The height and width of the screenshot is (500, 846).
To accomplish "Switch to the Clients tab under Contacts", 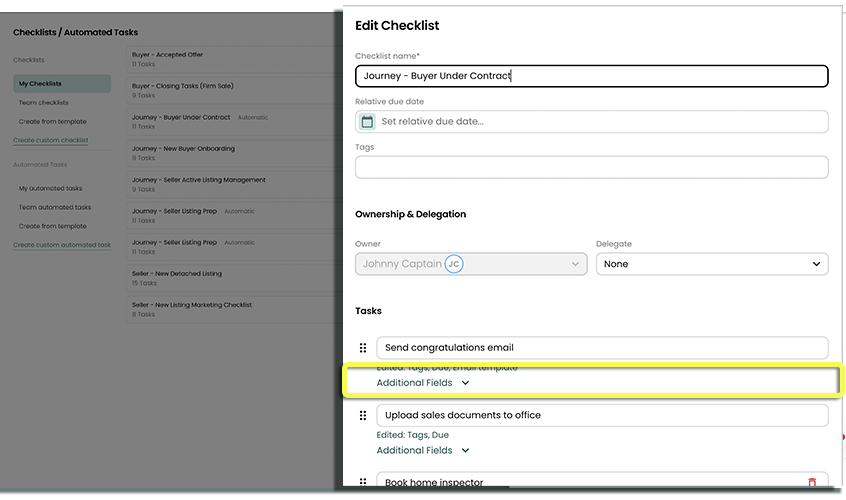I will tap(107, 11).
